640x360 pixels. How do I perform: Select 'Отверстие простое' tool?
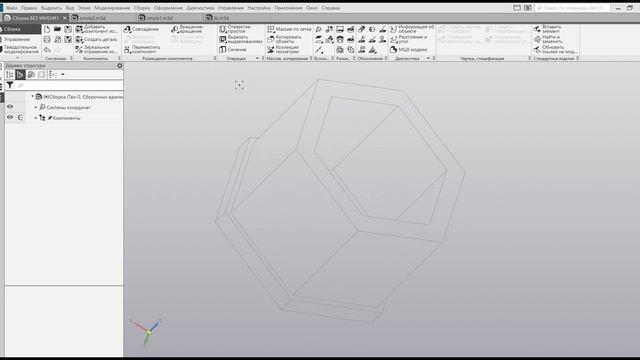click(236, 29)
